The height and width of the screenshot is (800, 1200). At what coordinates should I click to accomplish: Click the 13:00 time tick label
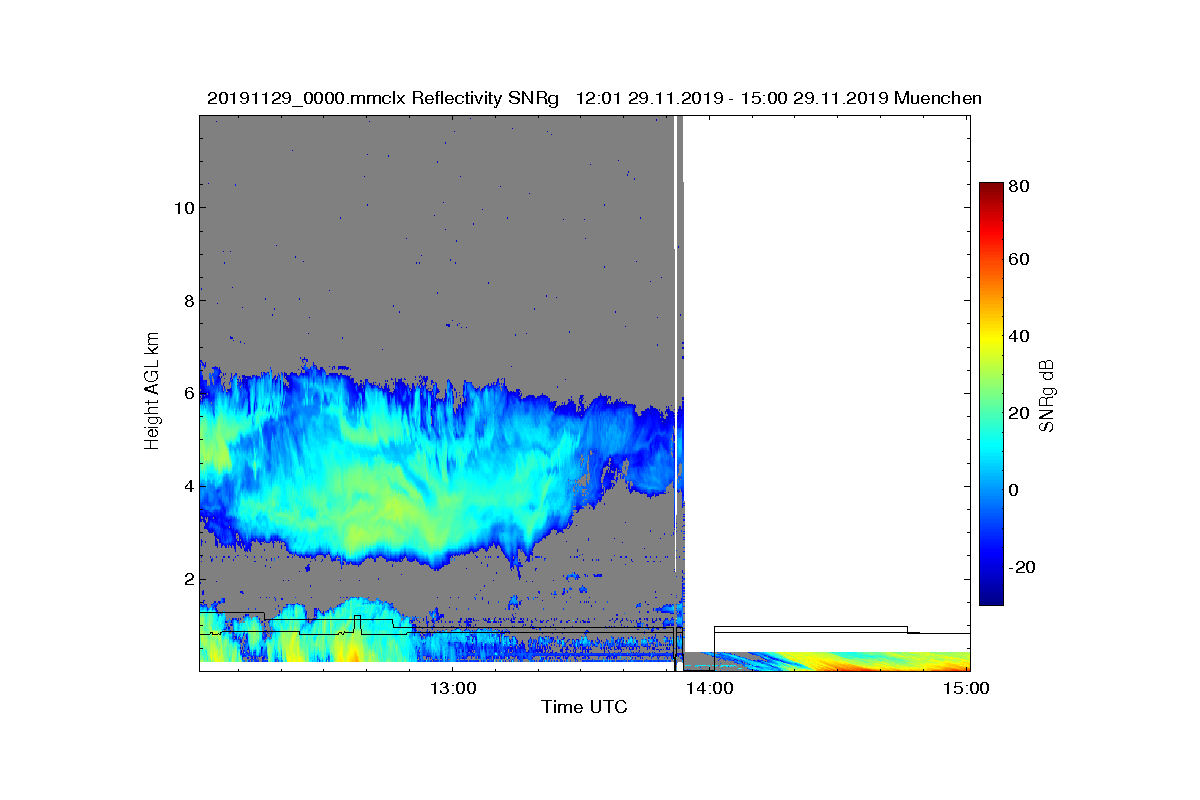(452, 688)
